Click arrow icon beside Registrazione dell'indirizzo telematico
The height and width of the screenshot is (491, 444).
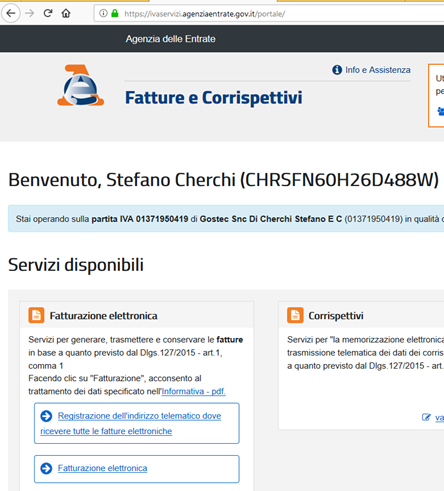tap(46, 416)
